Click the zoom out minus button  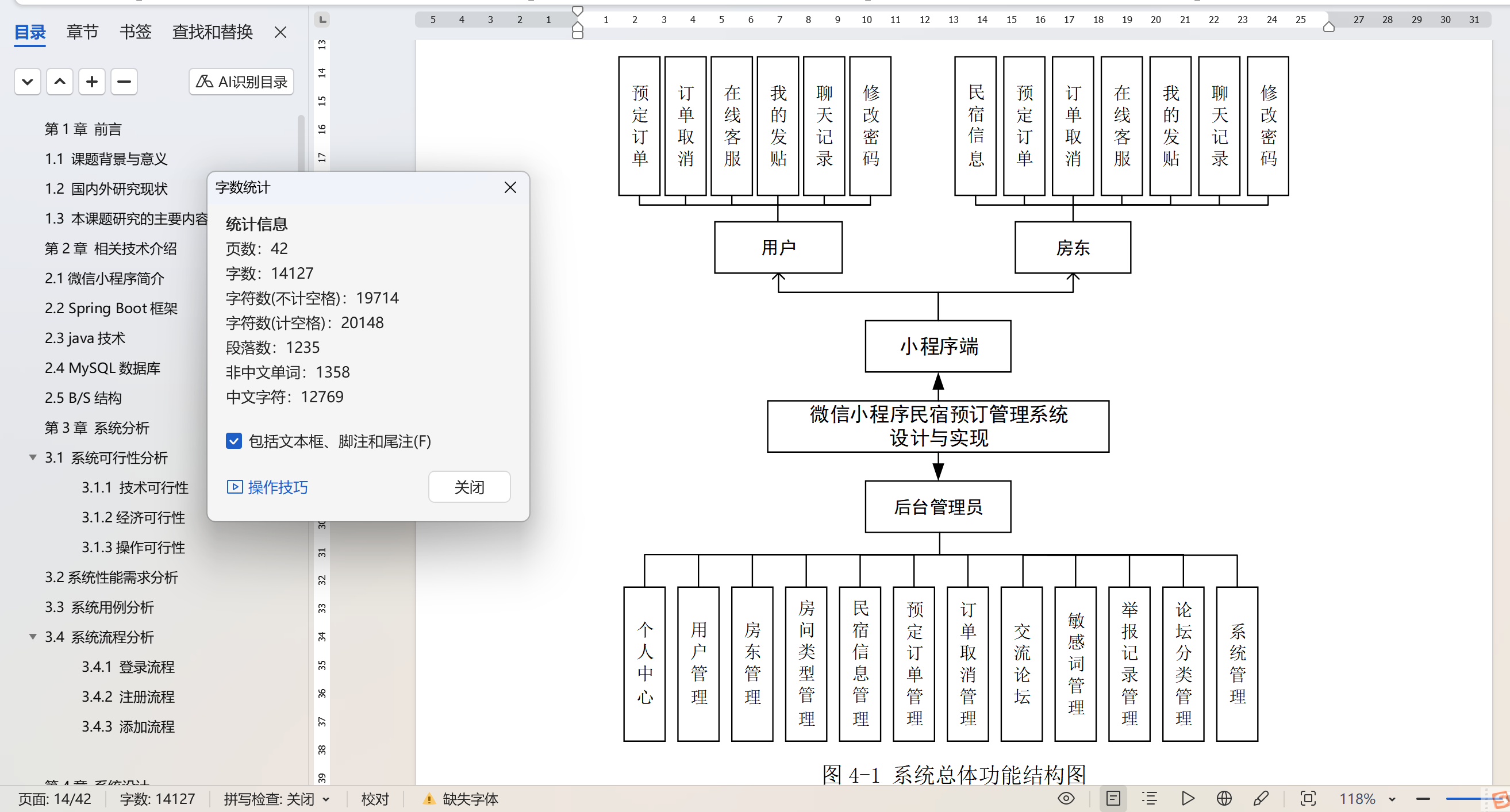[1423, 799]
